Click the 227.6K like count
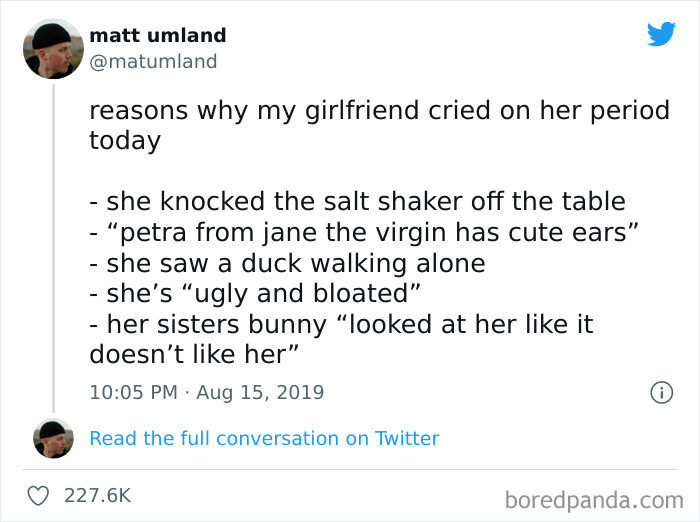The image size is (700, 522). (x=97, y=496)
